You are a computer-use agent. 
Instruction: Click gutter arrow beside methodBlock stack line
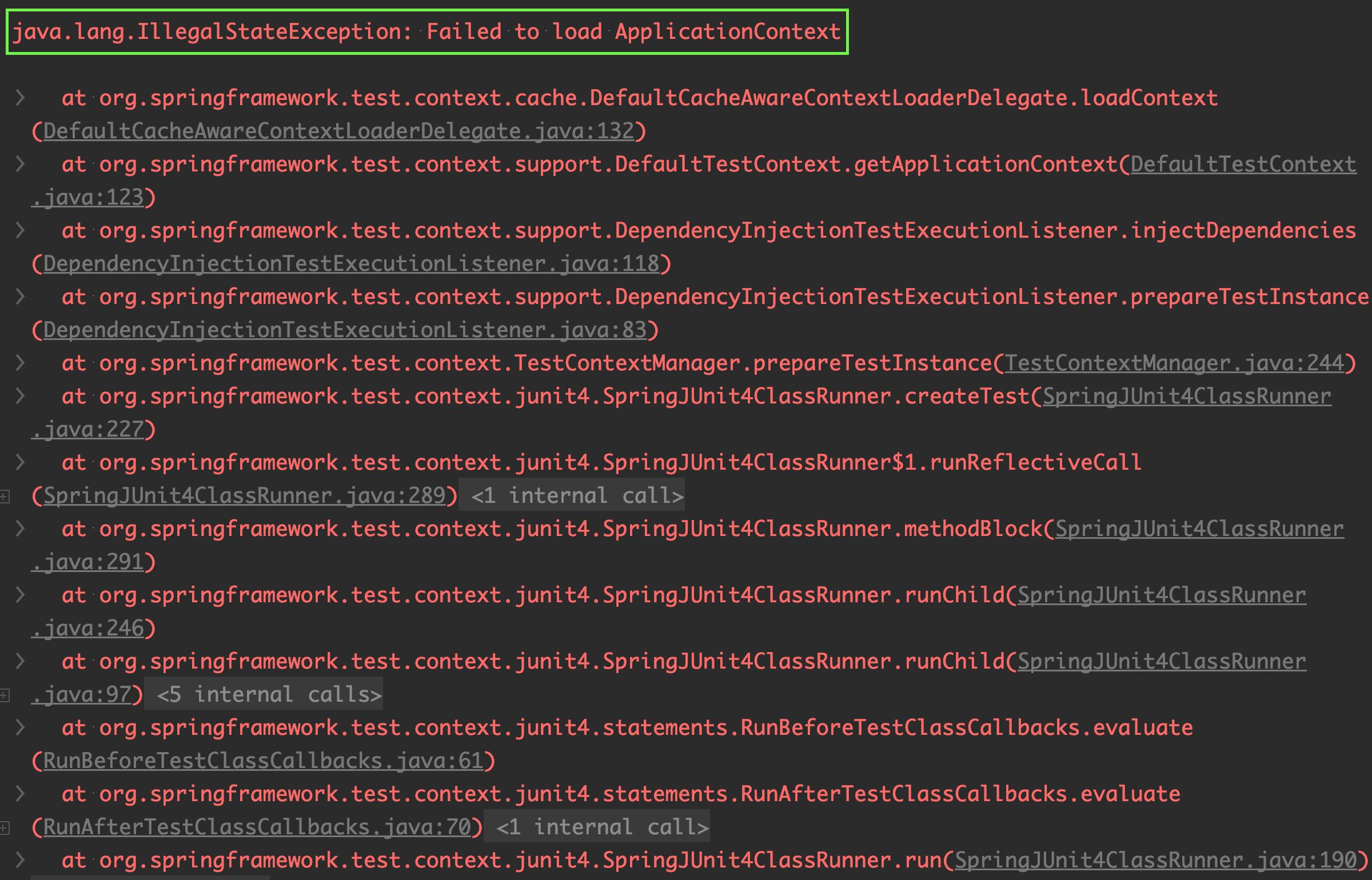tap(20, 529)
